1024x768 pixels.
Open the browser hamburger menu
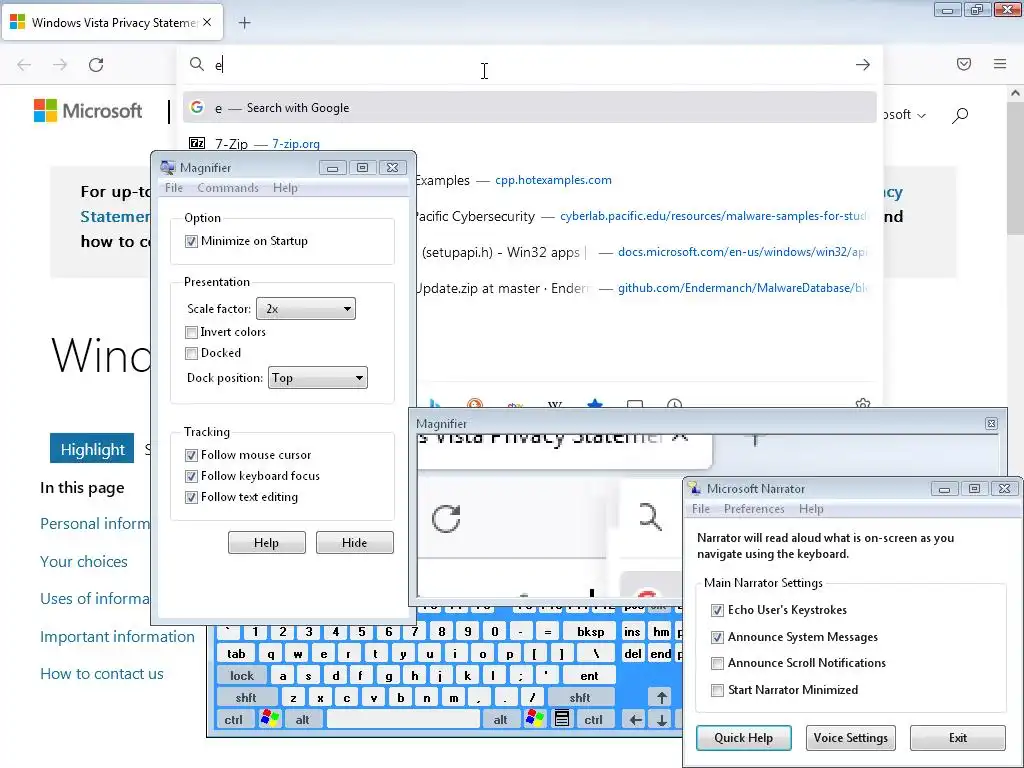[x=1000, y=64]
